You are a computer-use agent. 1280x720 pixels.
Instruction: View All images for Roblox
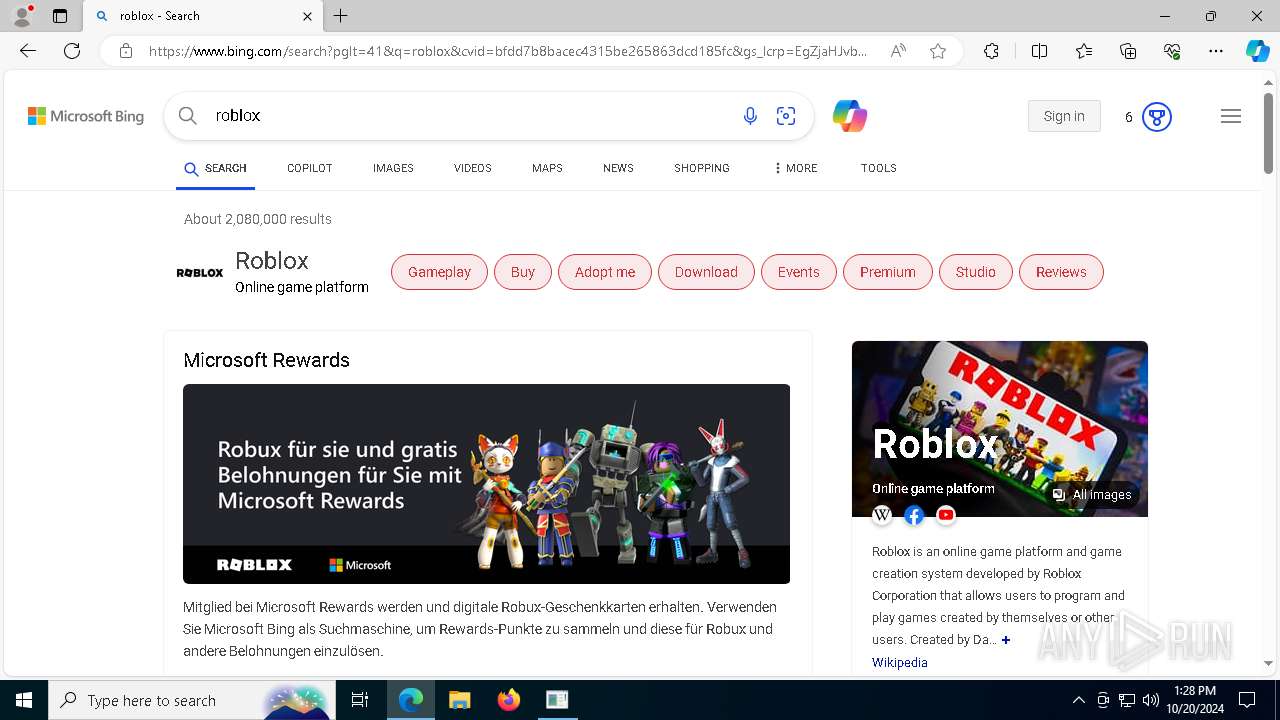[1092, 495]
